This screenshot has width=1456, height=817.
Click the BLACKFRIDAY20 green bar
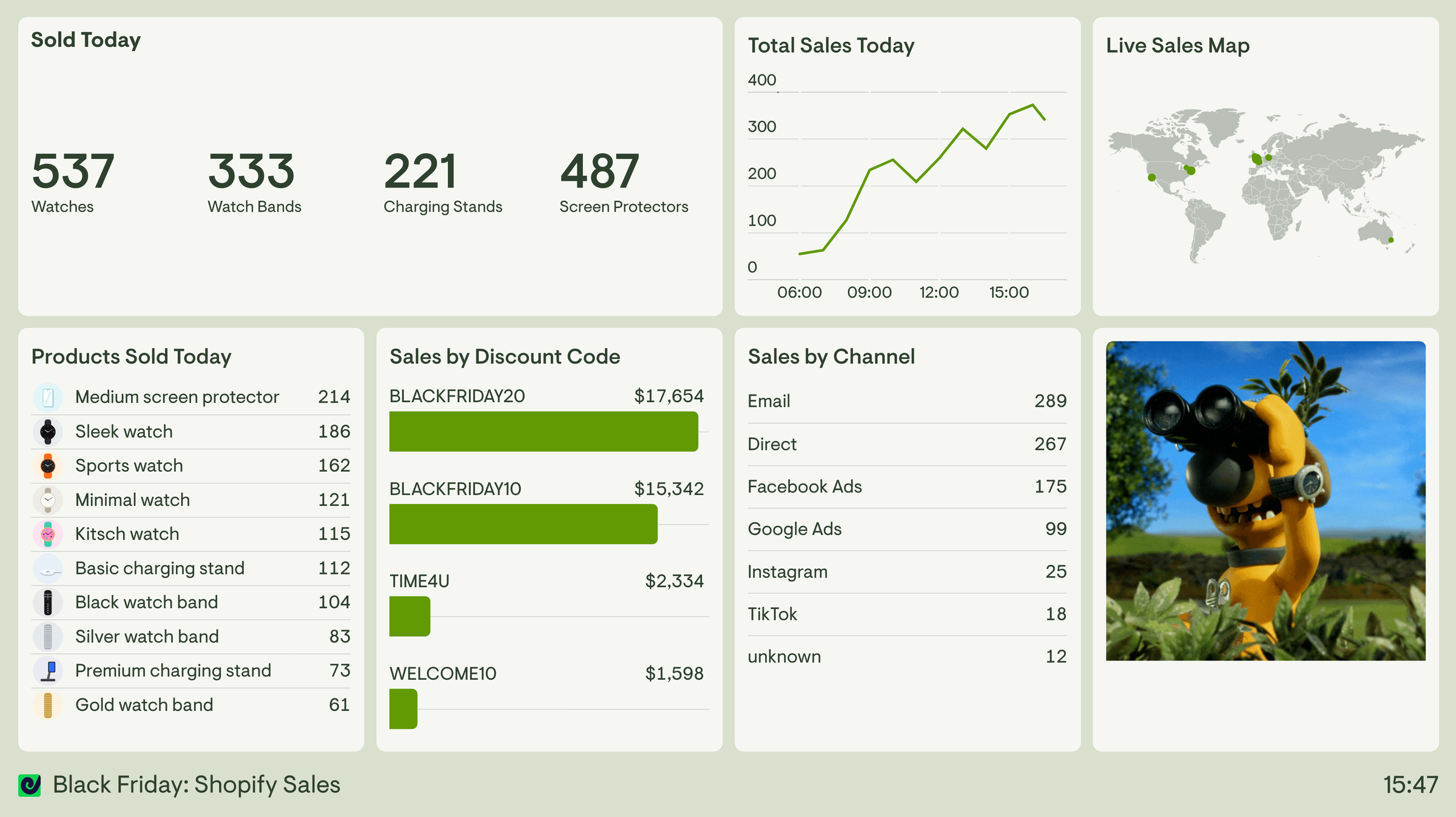pyautogui.click(x=544, y=431)
